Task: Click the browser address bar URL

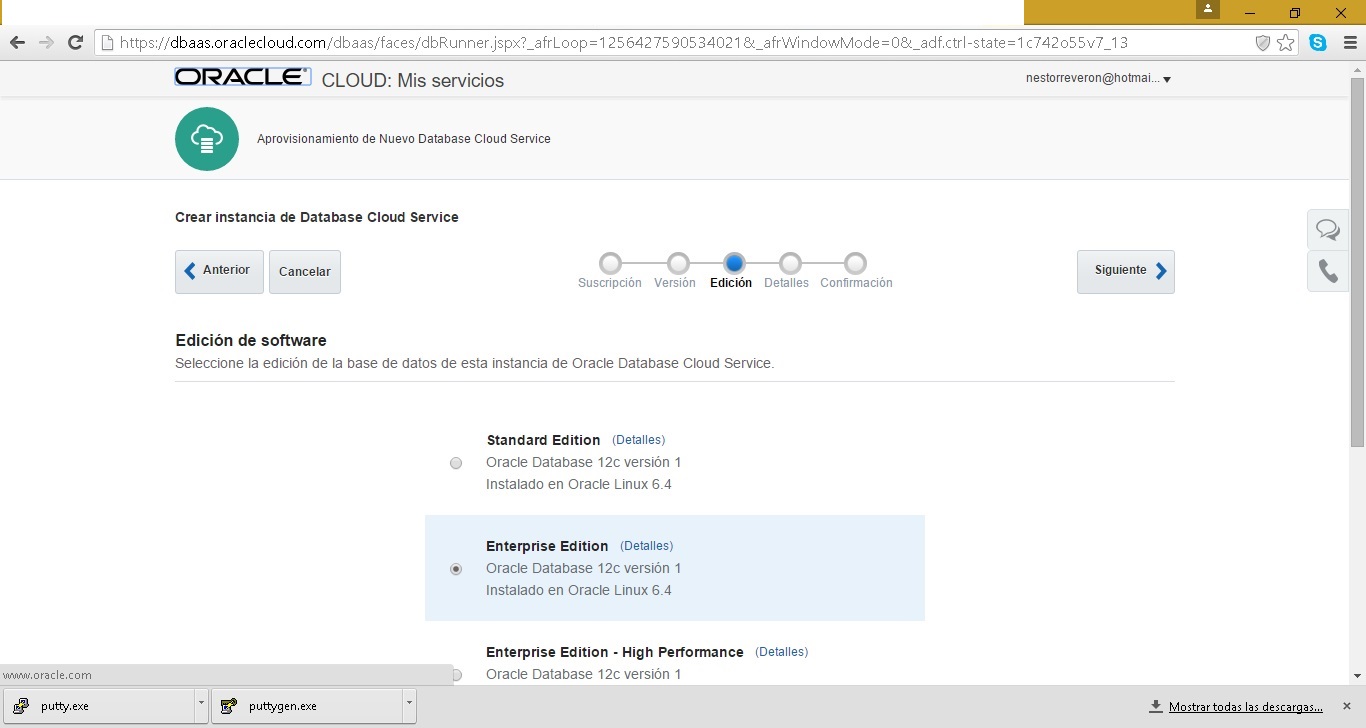Action: tap(620, 43)
